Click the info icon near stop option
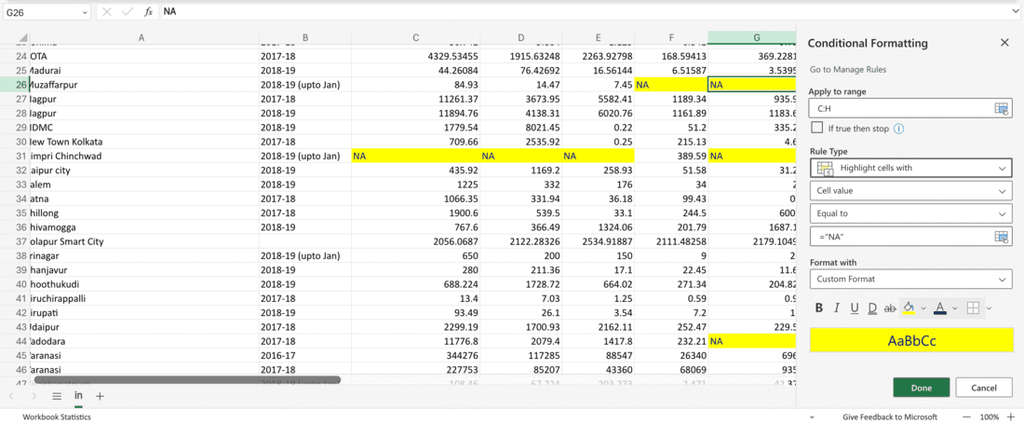The image size is (1024, 424). click(899, 129)
